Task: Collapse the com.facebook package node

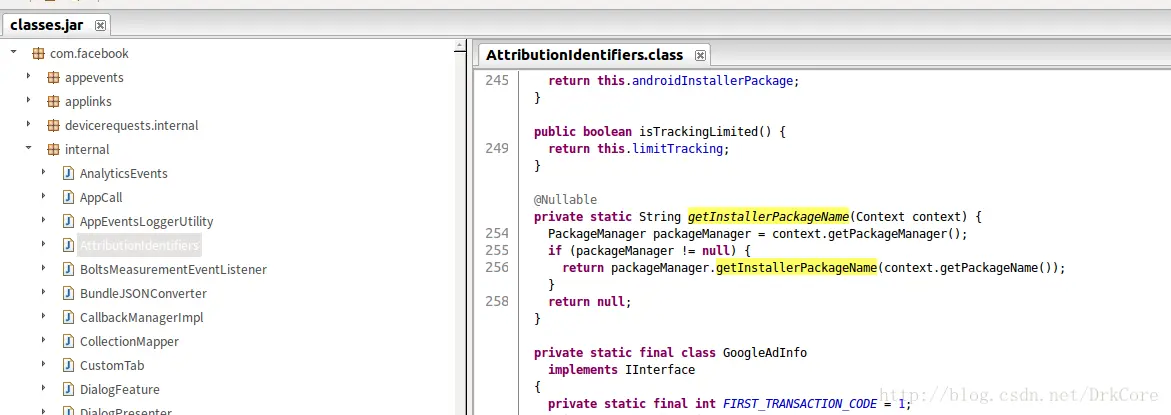Action: [13, 53]
